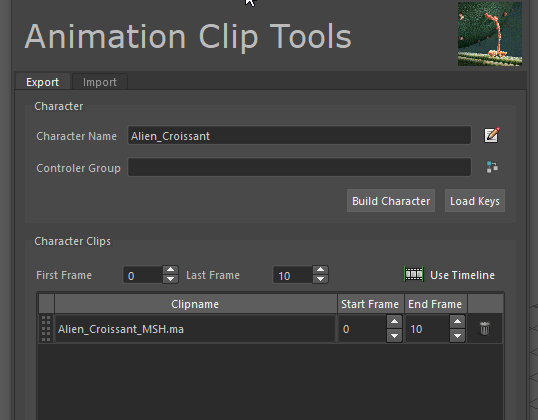The width and height of the screenshot is (538, 420).
Task: Click the First Frame value field
Action: coord(143,275)
